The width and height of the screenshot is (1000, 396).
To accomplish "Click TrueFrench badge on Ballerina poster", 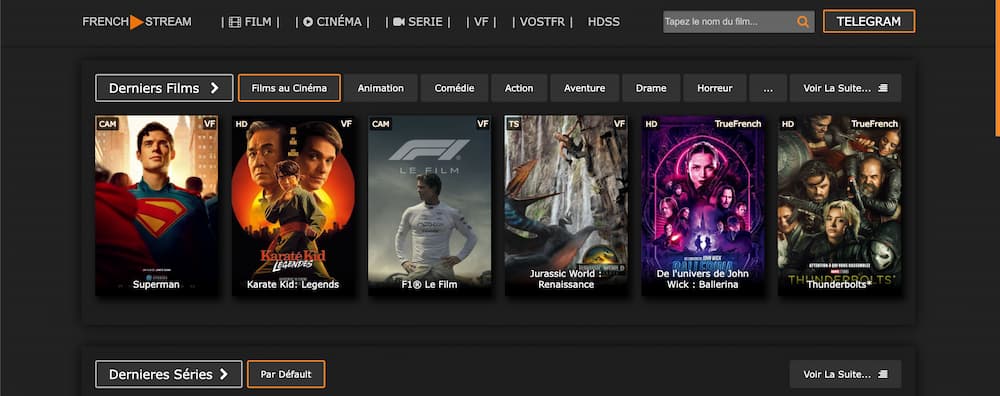I will 738,124.
